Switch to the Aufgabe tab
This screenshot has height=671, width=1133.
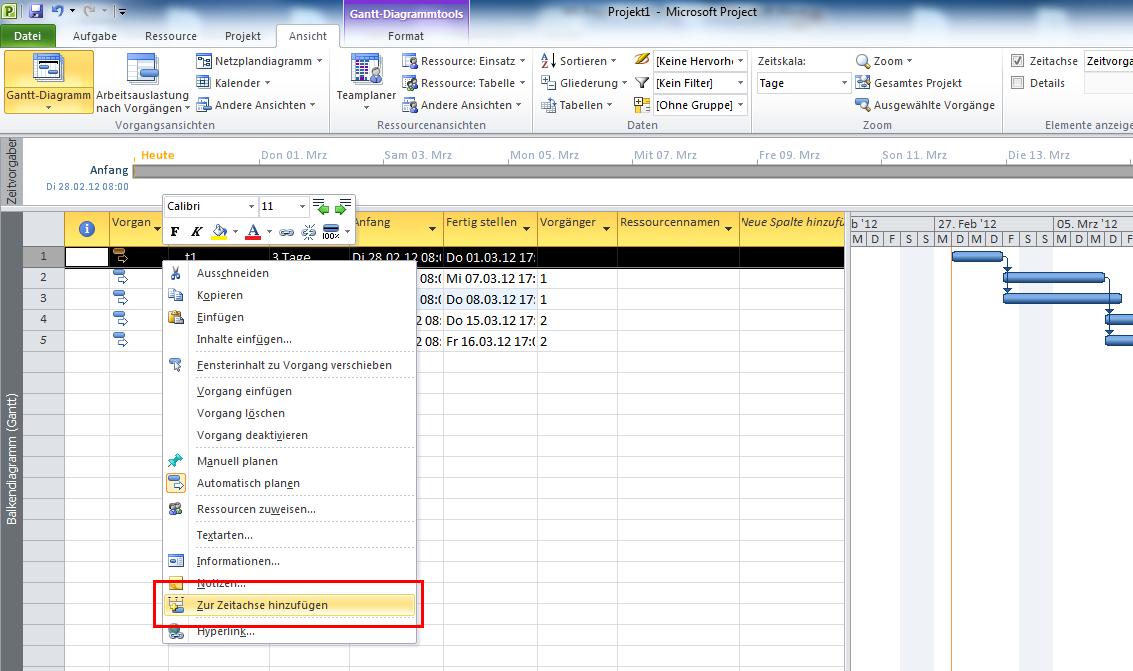[95, 36]
